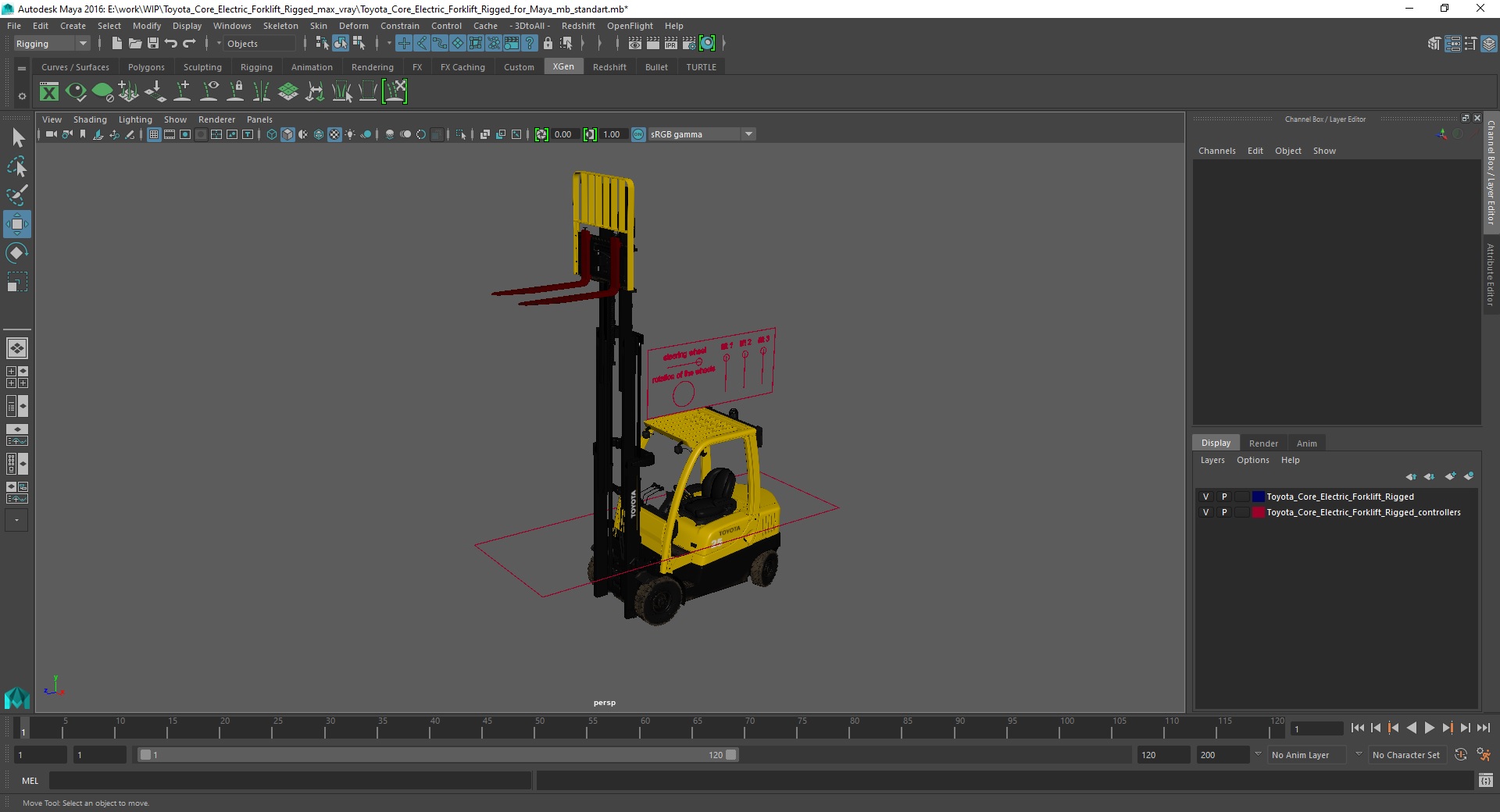Open the No Character Set dropdown
The height and width of the screenshot is (812, 1500).
[x=1406, y=755]
